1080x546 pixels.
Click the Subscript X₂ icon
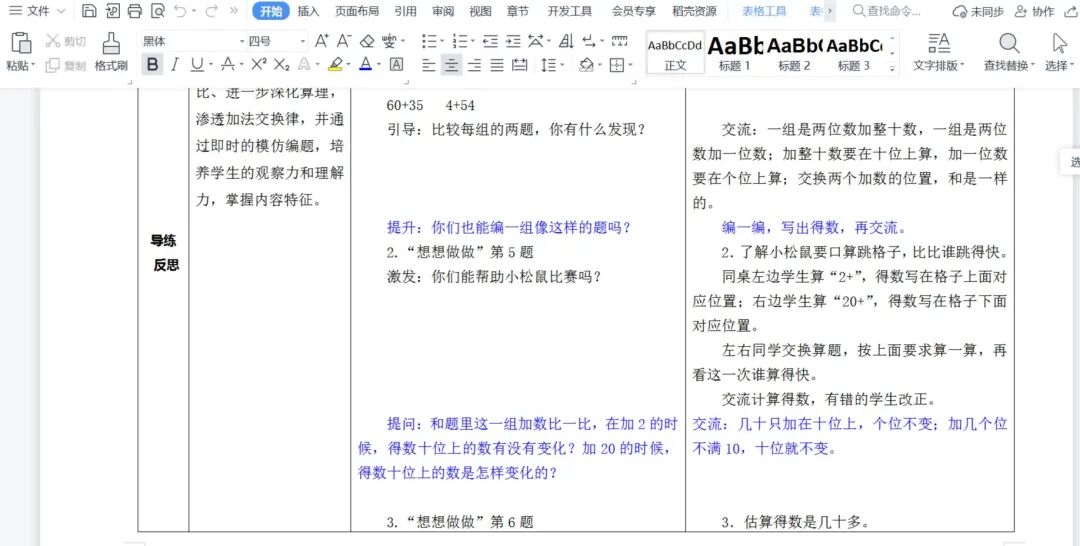[282, 65]
